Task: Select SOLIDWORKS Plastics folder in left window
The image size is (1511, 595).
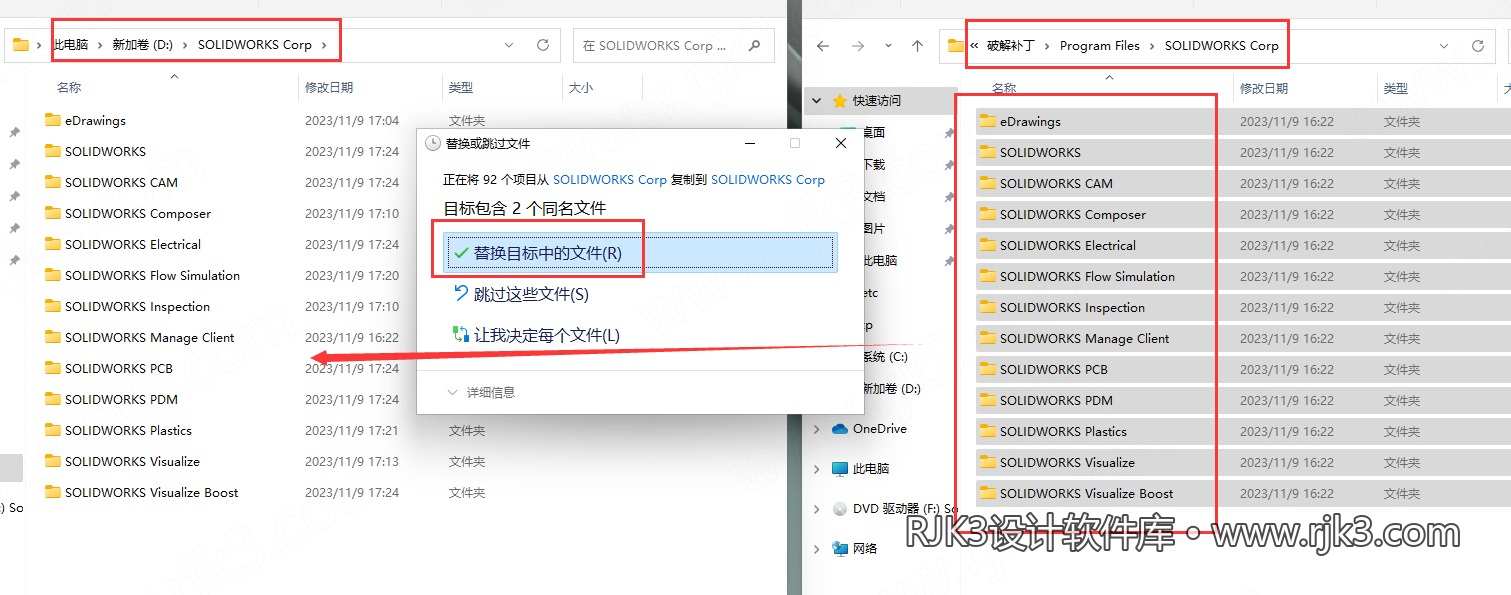Action: (x=118, y=431)
